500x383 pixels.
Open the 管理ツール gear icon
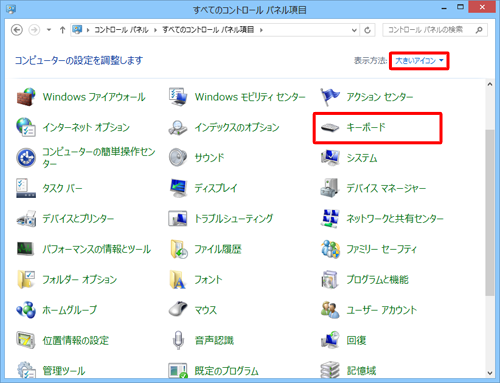26,370
